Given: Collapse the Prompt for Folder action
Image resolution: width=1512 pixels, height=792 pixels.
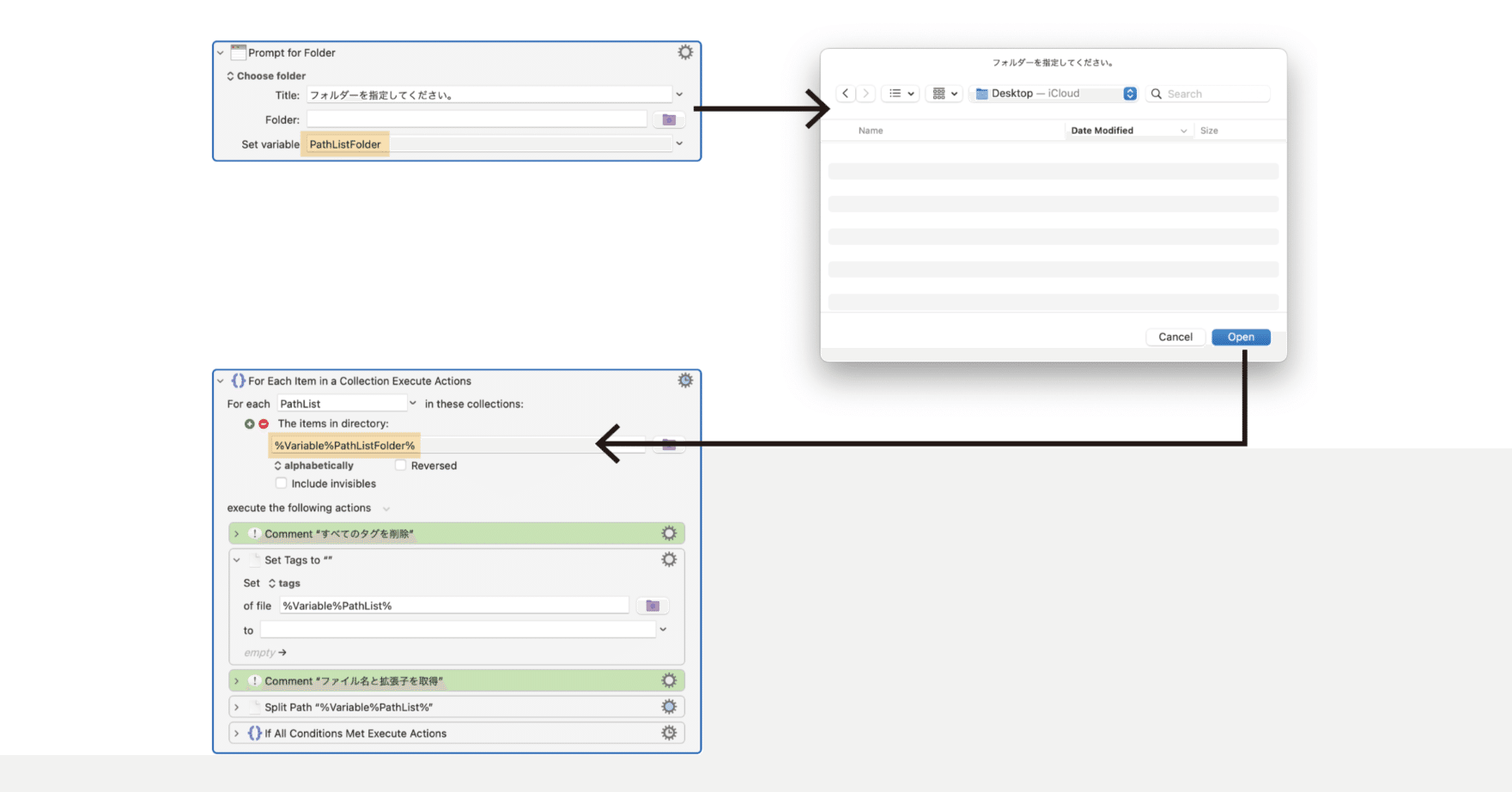Looking at the screenshot, I should coord(221,53).
